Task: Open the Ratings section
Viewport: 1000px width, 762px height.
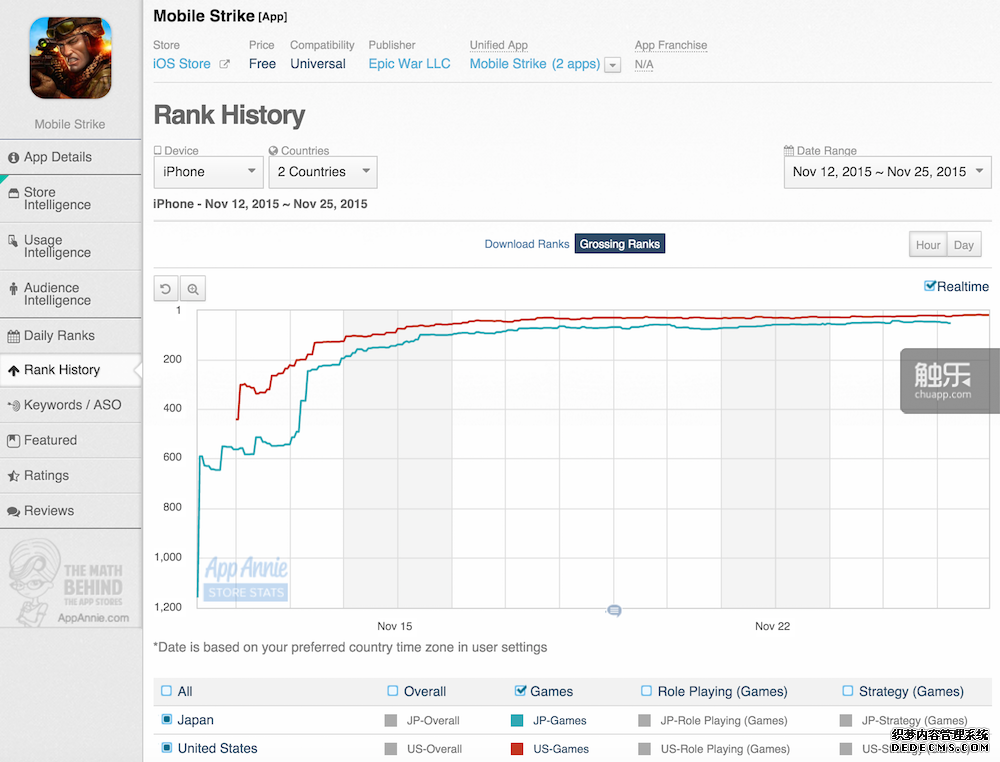Action: [70, 475]
